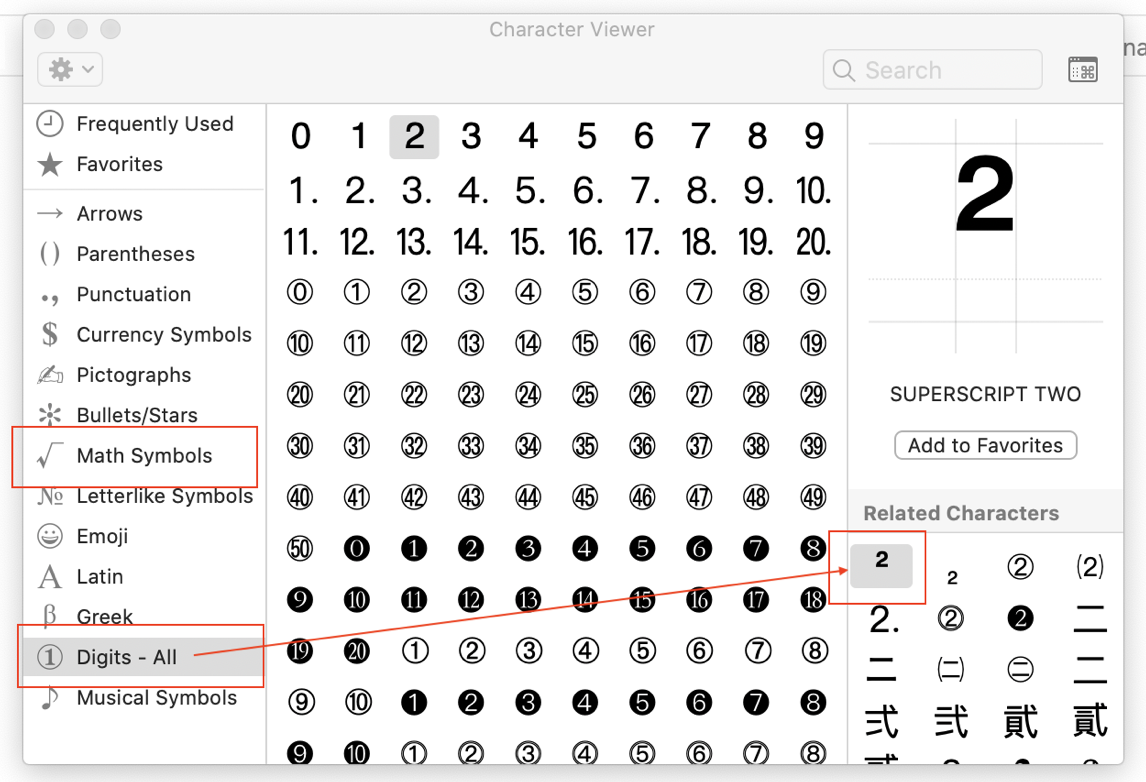Choose the circled number 13 character
The width and height of the screenshot is (1146, 782).
(471, 343)
